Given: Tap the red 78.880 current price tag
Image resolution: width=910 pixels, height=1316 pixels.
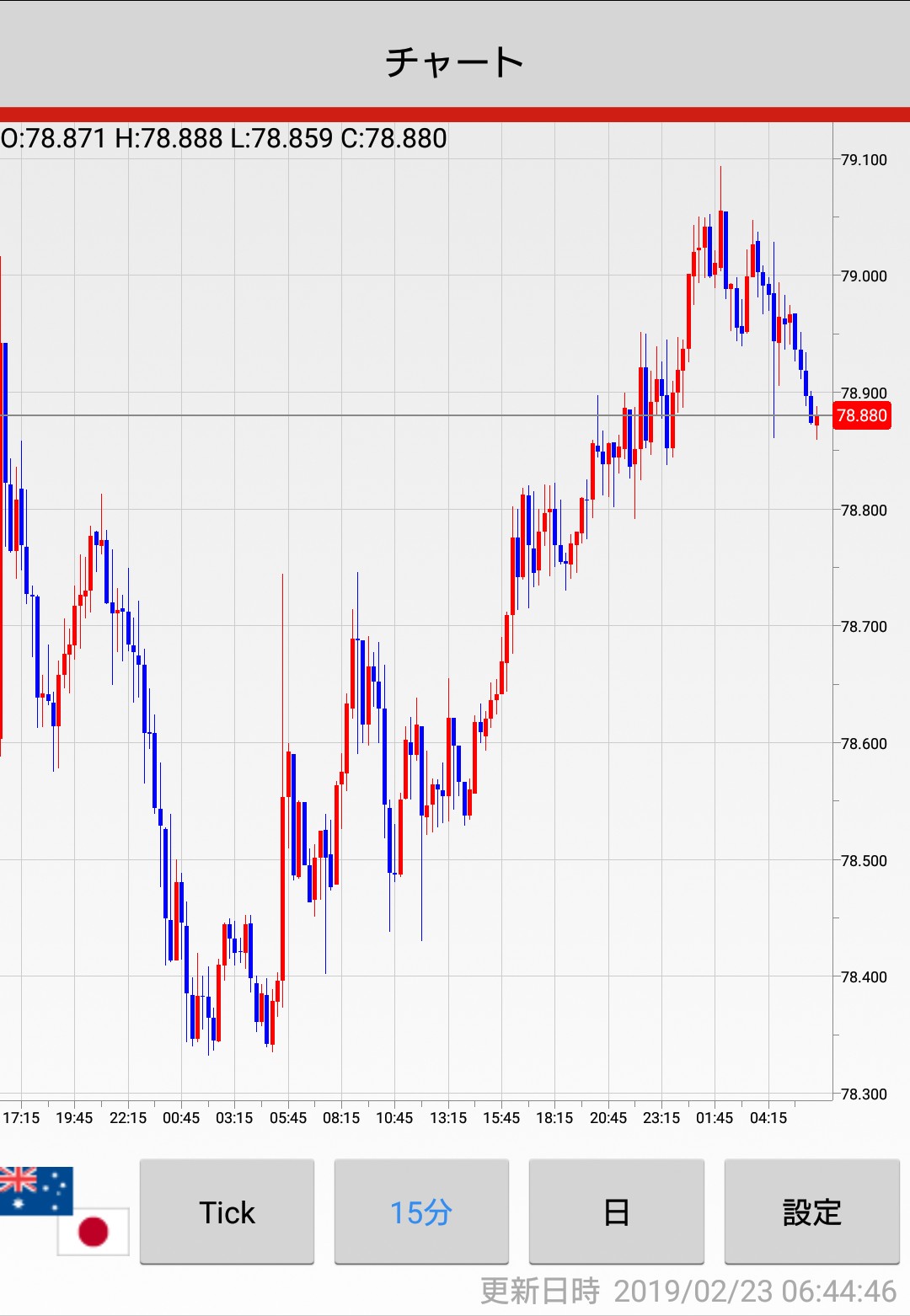Looking at the screenshot, I should click(861, 415).
